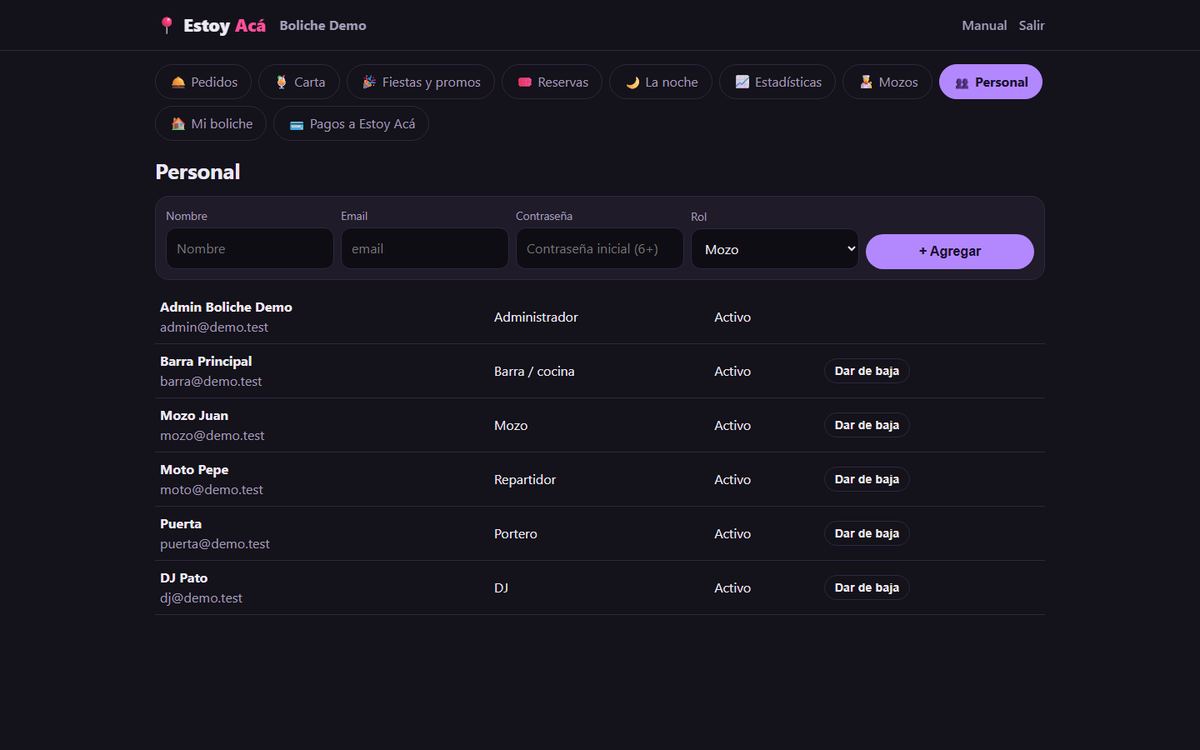This screenshot has height=750, width=1200.
Task: Focus the Email input field
Action: pos(425,249)
